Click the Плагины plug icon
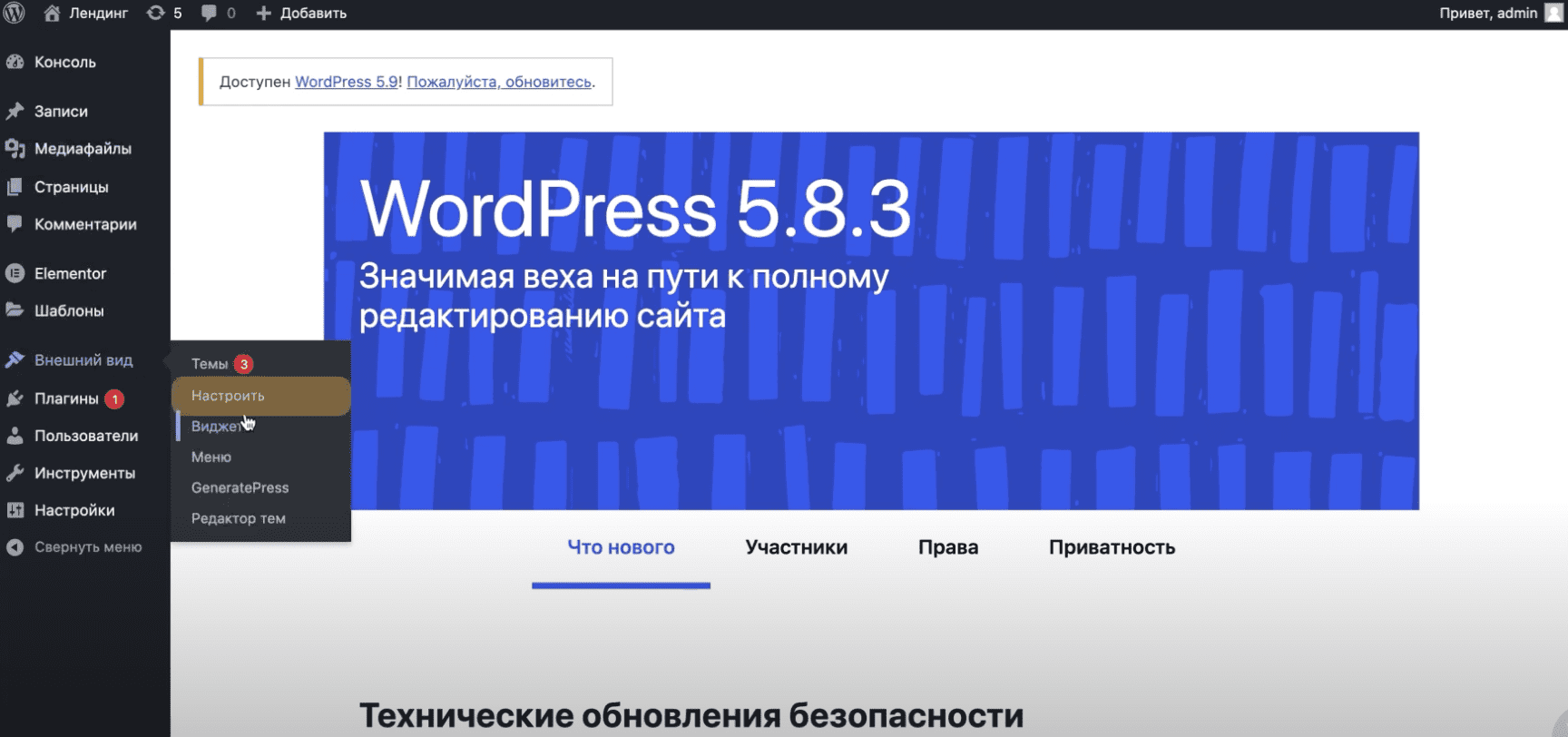 15,398
